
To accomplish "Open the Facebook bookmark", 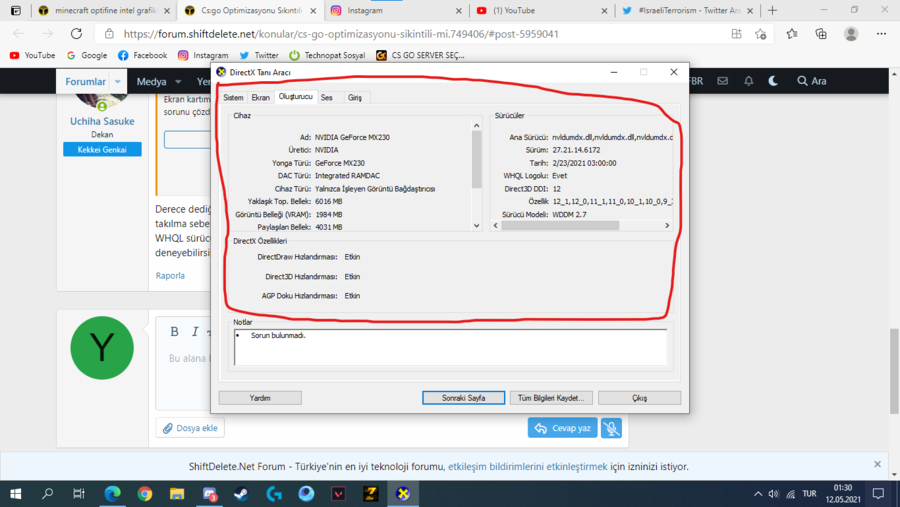I will [x=142, y=55].
